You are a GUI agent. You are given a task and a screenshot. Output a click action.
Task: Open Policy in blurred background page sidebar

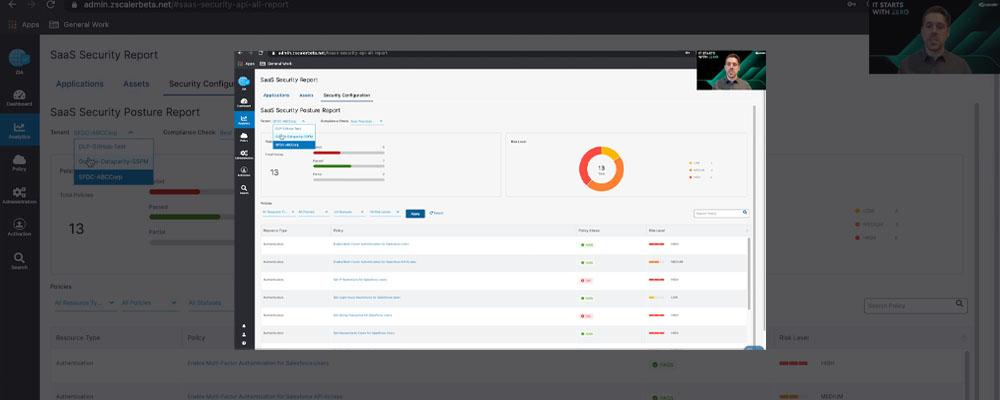tap(19, 163)
